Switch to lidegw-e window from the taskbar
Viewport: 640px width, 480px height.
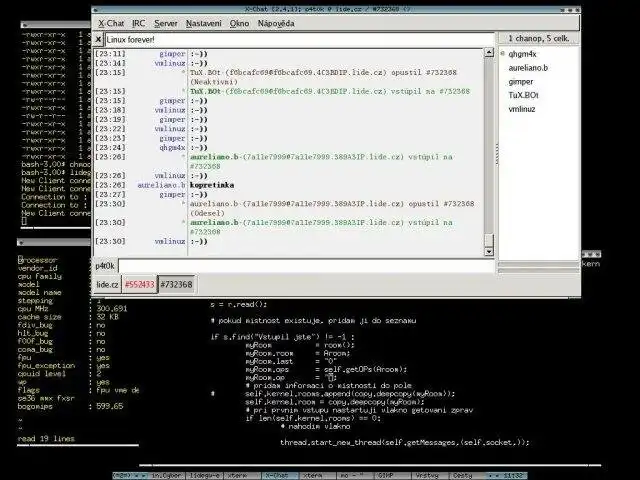(x=205, y=476)
